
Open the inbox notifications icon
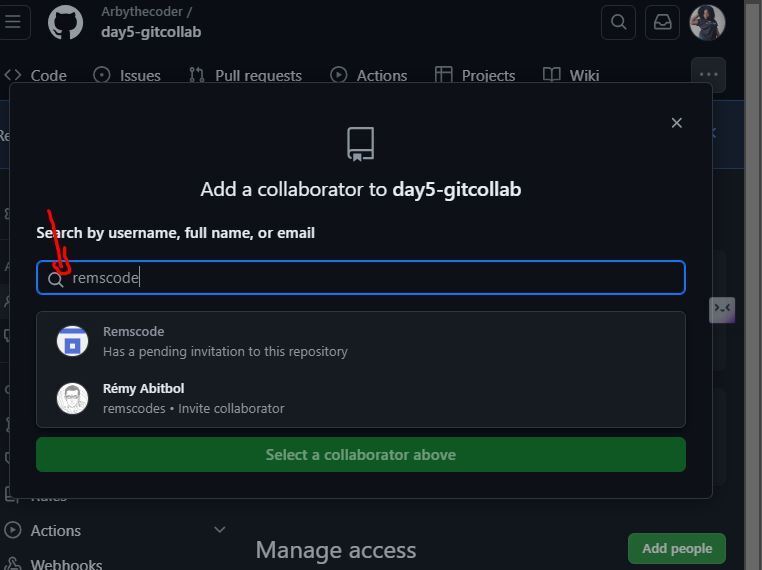pyautogui.click(x=662, y=22)
